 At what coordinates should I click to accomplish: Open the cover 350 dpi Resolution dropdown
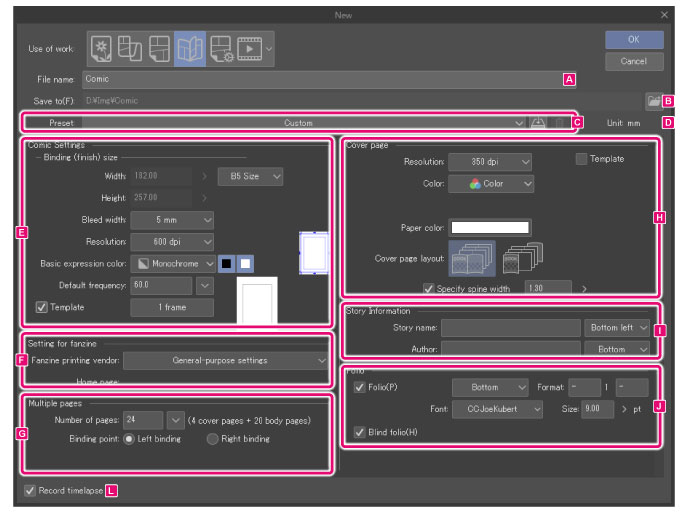pos(490,162)
